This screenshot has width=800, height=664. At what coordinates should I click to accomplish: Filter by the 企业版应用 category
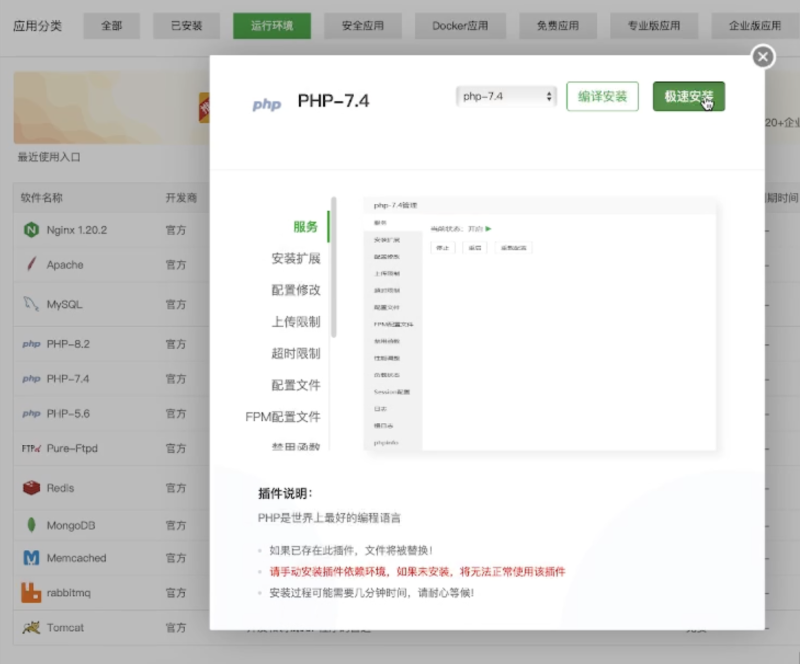(755, 26)
